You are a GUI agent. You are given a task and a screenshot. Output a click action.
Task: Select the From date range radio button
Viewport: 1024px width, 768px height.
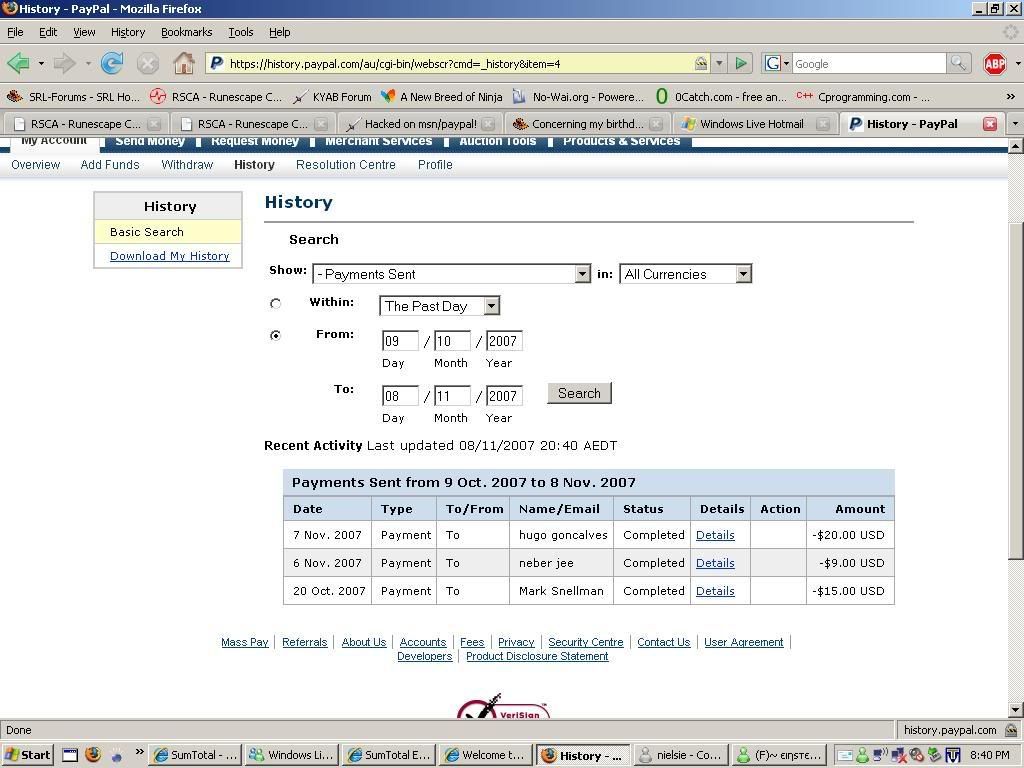point(276,336)
